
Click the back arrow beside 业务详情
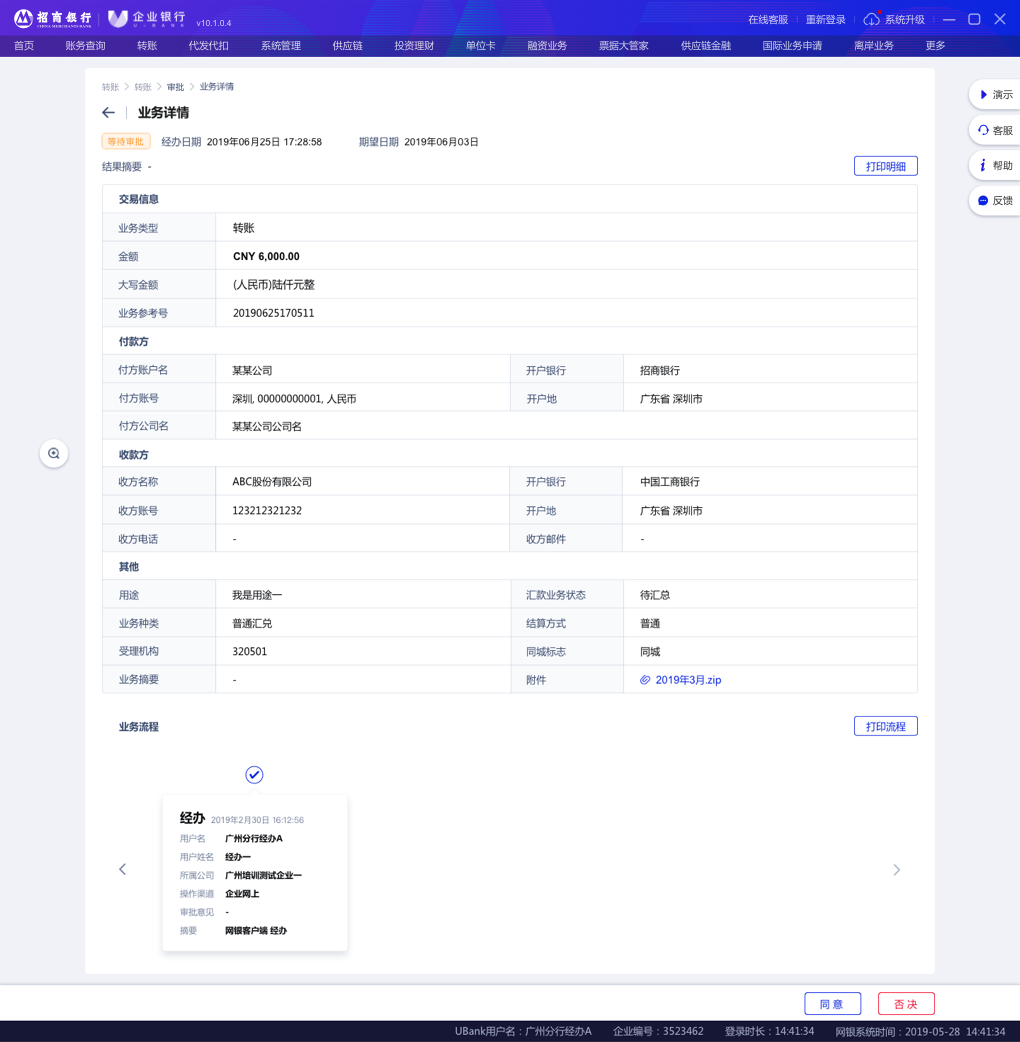[x=108, y=113]
